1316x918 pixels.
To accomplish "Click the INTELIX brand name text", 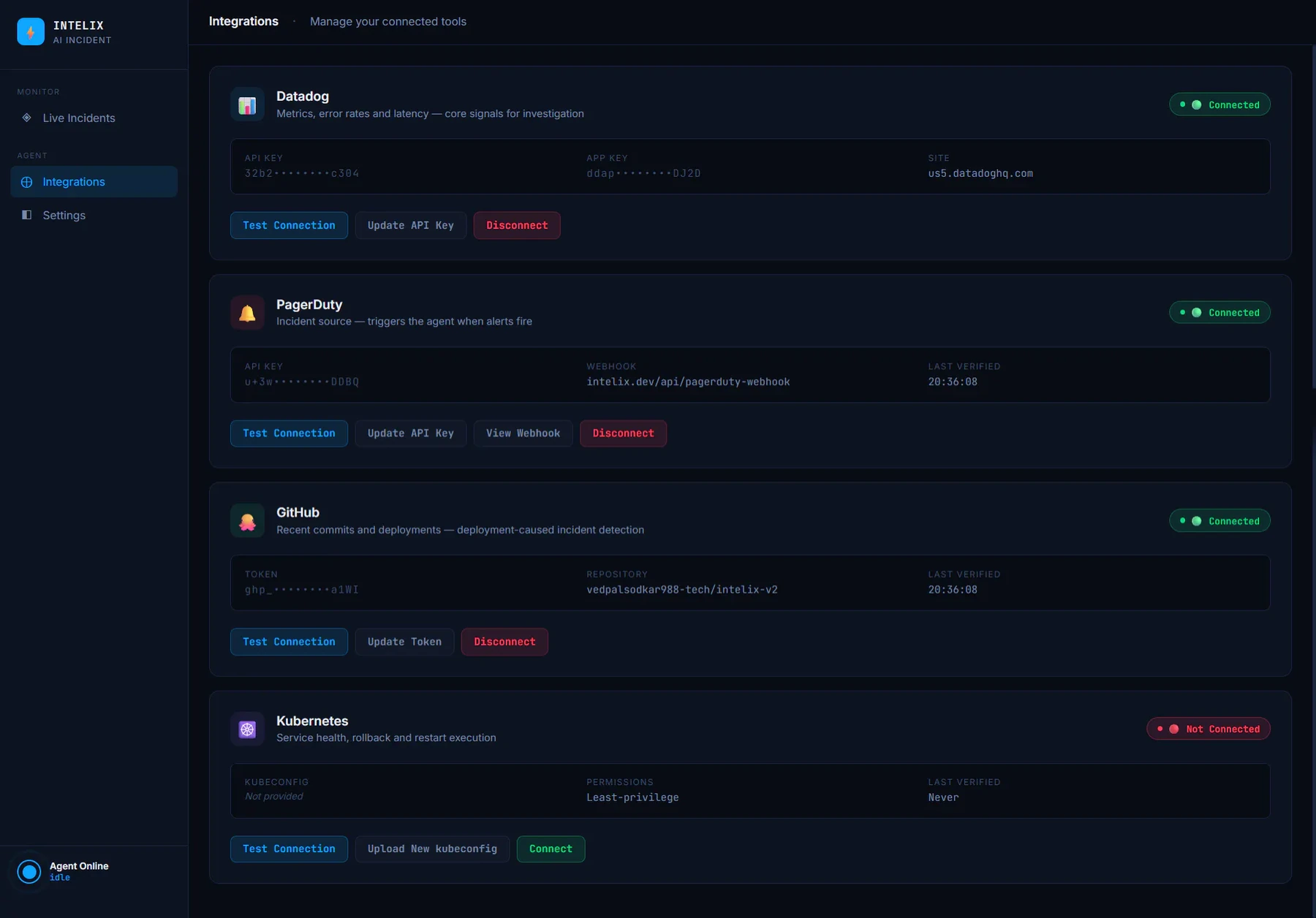I will click(x=78, y=26).
